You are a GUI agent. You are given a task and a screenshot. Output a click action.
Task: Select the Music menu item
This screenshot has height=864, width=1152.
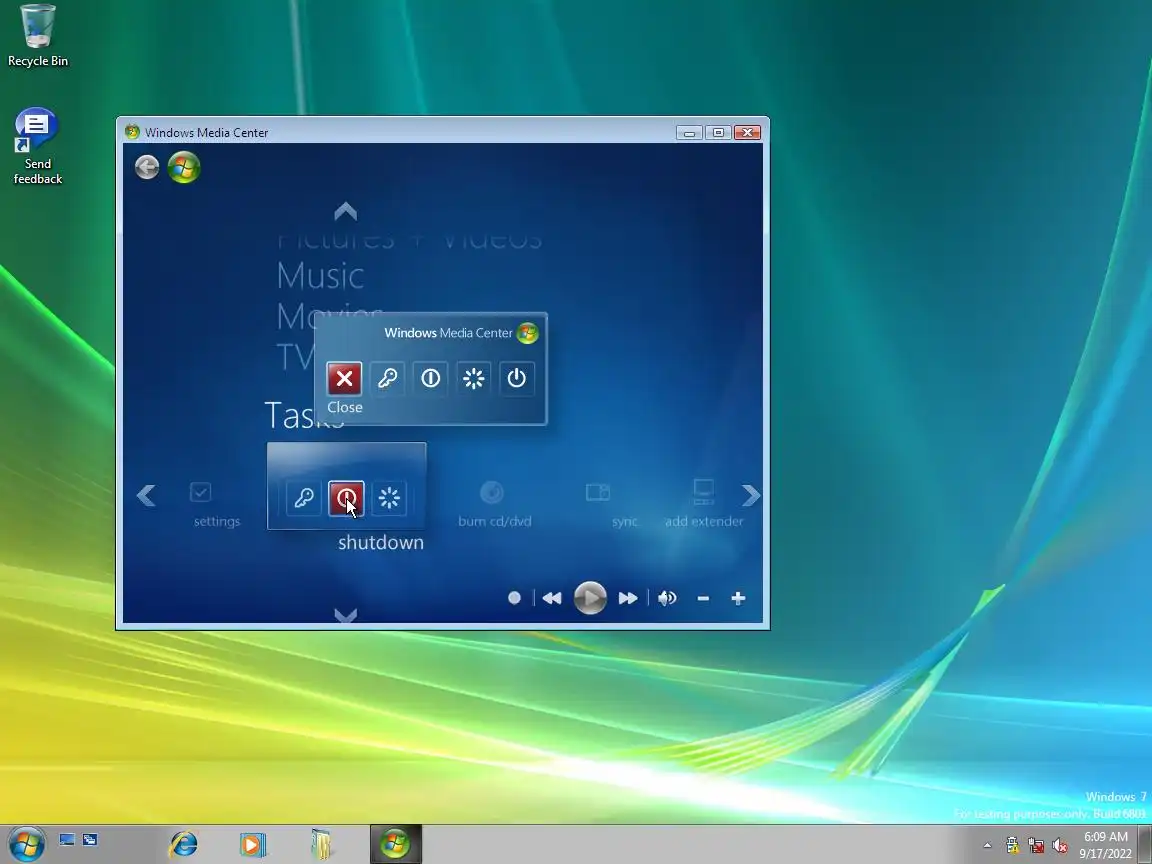[320, 276]
